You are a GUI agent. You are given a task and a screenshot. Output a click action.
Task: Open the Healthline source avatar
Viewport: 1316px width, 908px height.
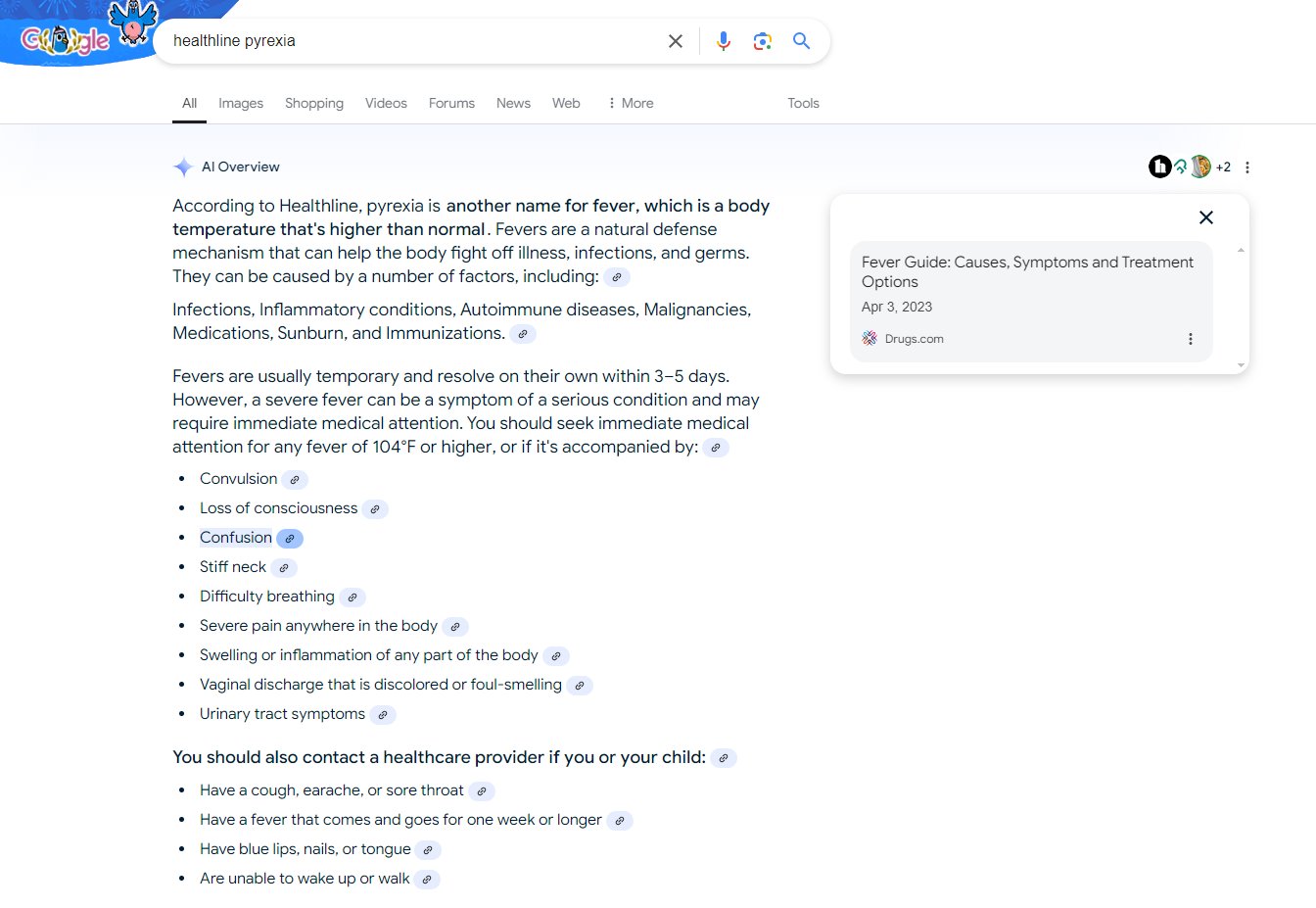point(1159,167)
